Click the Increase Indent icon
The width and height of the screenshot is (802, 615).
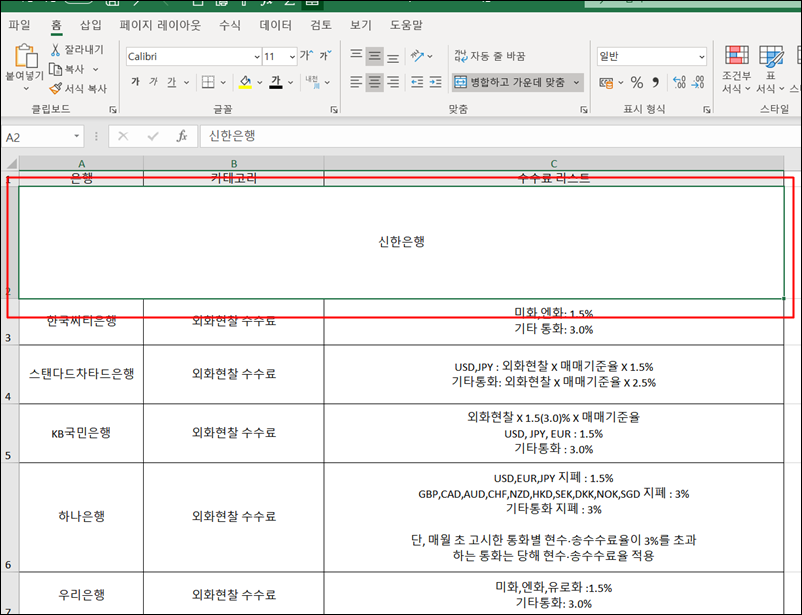point(435,82)
